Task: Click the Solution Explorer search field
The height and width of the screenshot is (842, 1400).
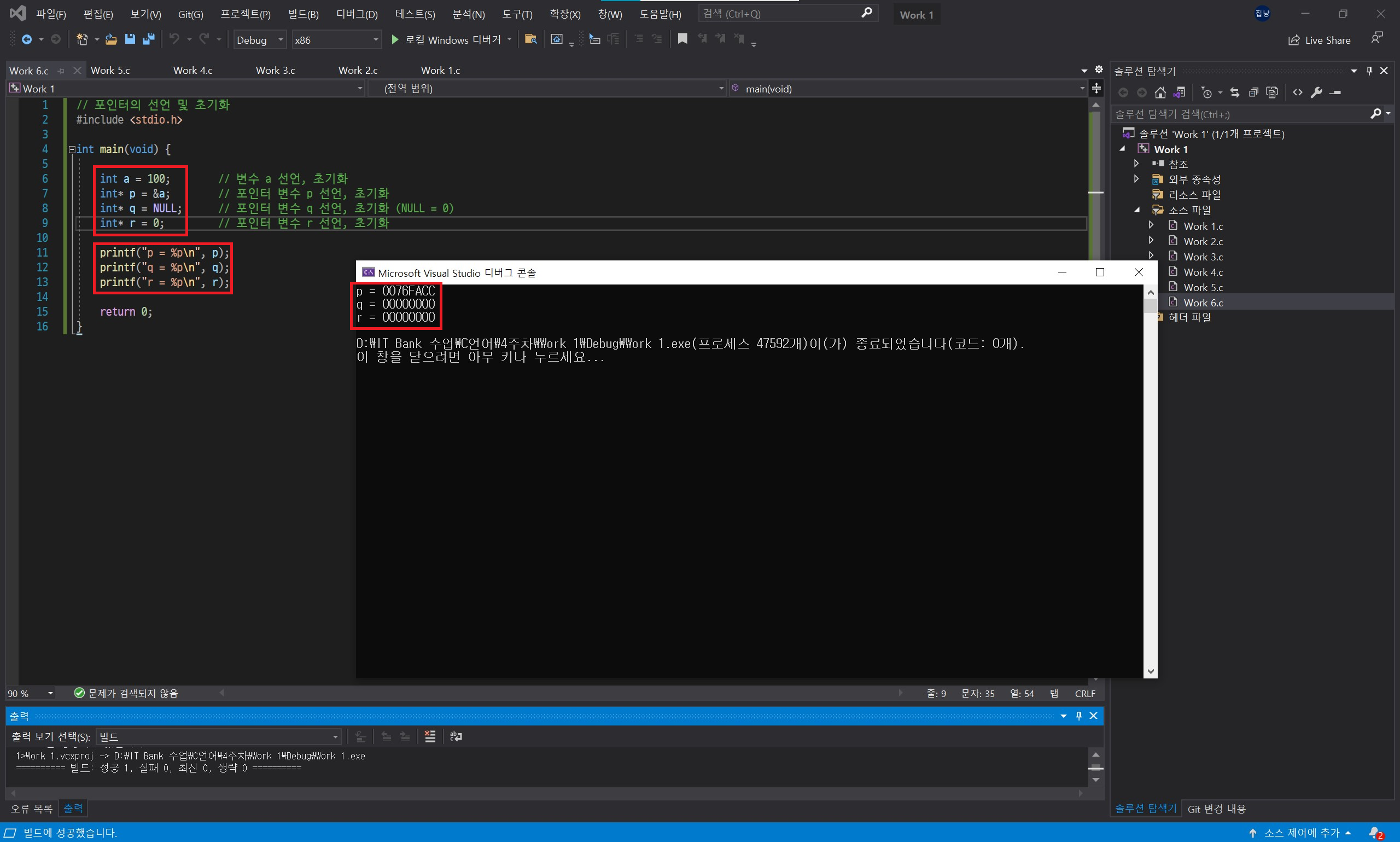Action: [x=1242, y=114]
